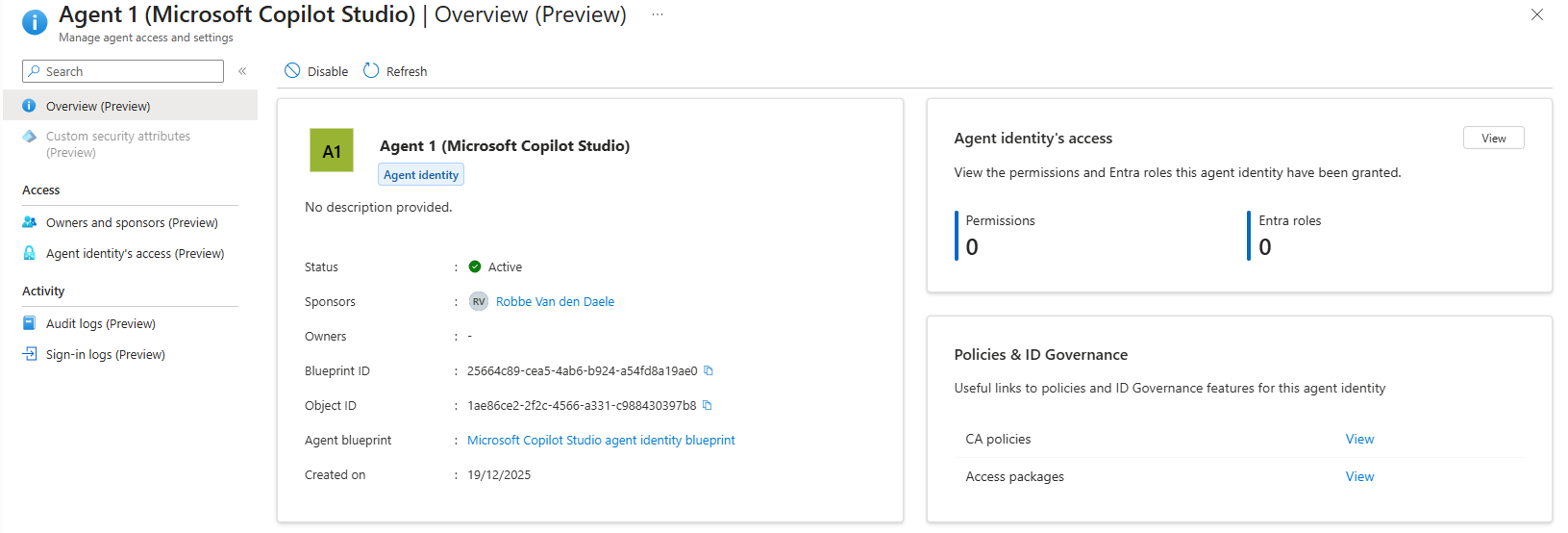This screenshot has height=533, width=1568.
Task: Copy the Object ID value
Action: 708,405
